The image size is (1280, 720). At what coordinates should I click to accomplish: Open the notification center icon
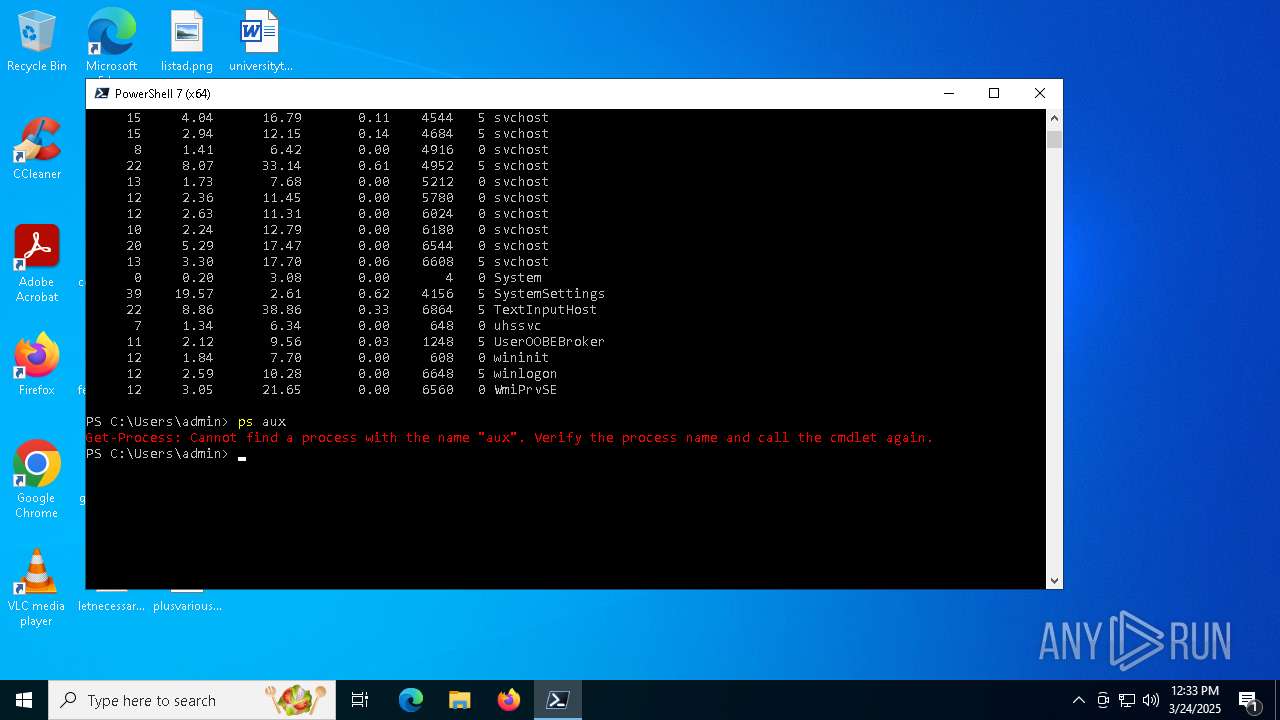[1248, 700]
